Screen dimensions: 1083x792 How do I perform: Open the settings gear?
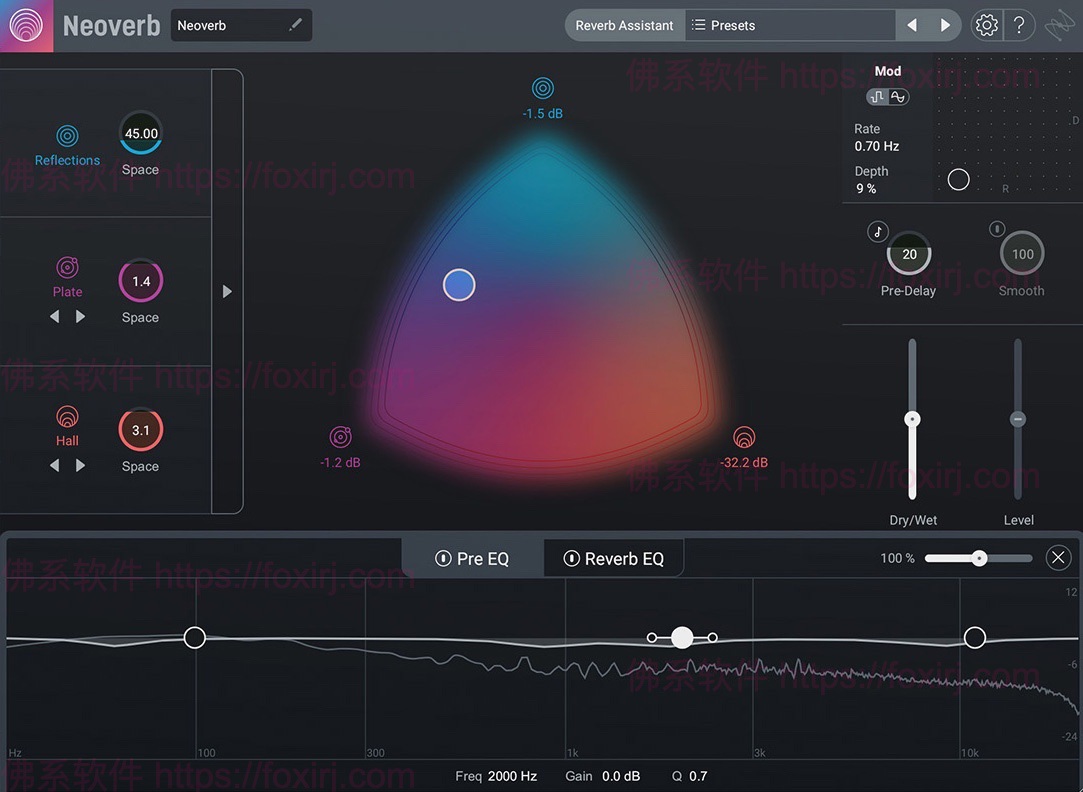click(986, 24)
